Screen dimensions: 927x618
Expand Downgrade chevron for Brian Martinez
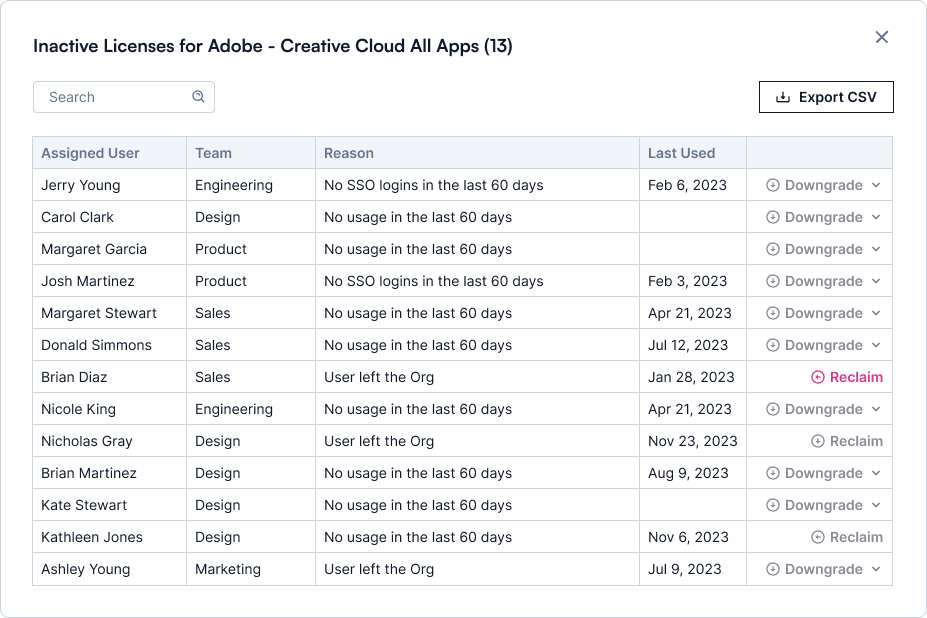point(876,473)
